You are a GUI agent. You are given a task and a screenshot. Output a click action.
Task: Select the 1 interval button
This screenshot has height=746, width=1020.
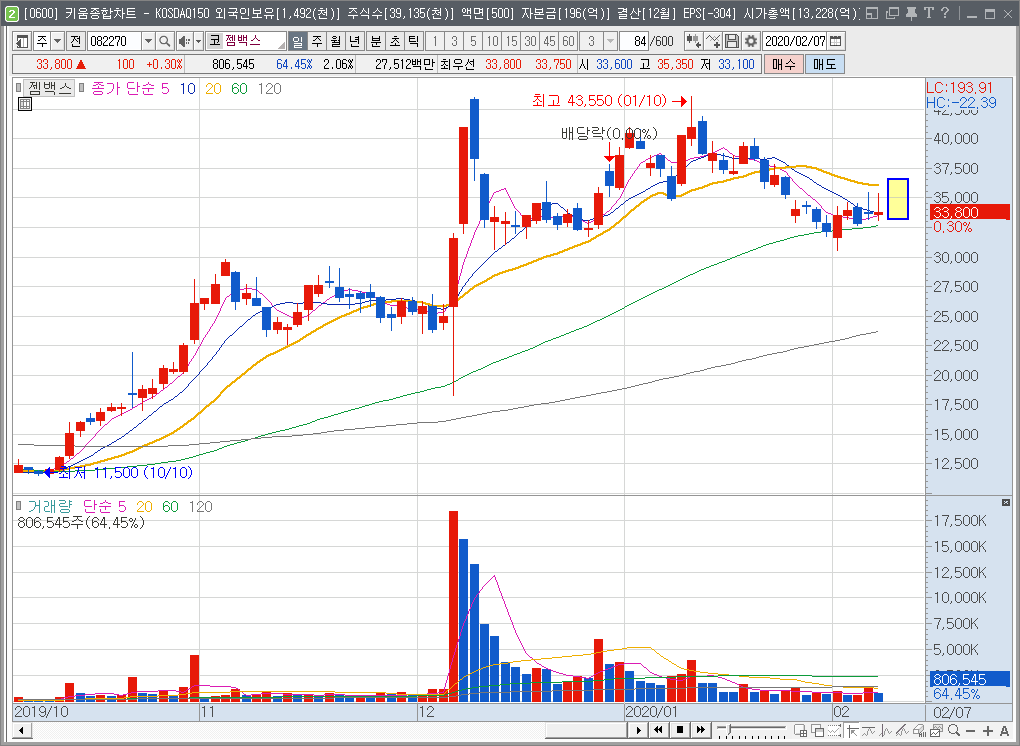click(x=435, y=42)
